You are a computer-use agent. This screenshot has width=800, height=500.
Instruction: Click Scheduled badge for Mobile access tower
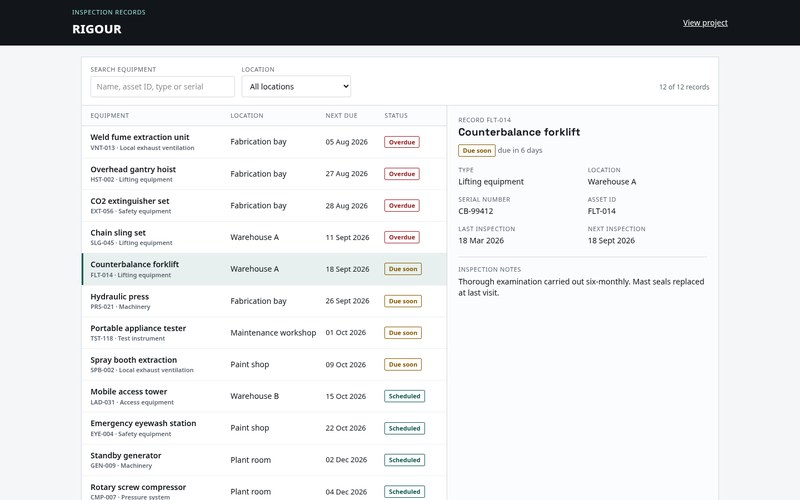point(405,396)
